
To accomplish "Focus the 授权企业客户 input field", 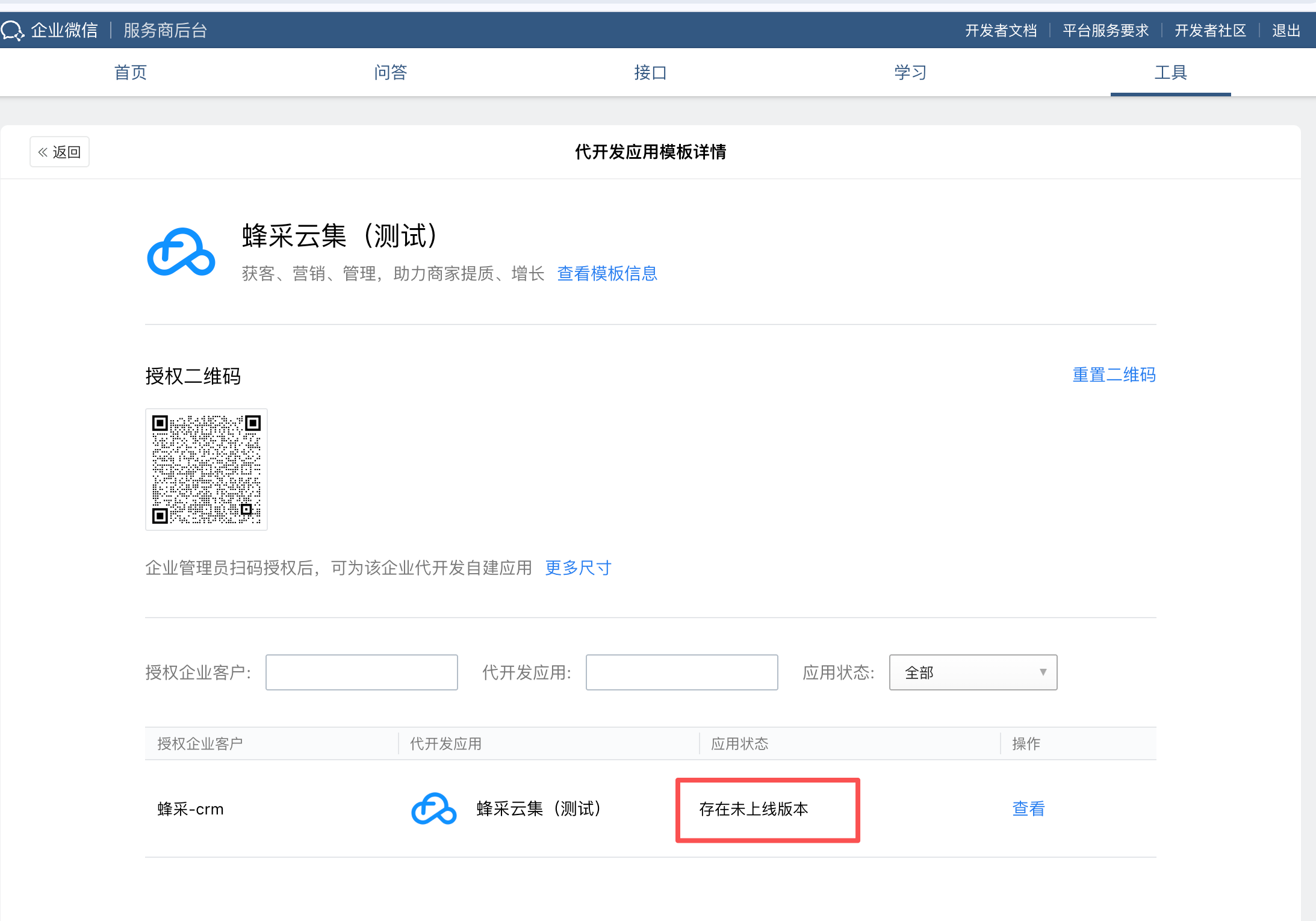I will [x=361, y=672].
